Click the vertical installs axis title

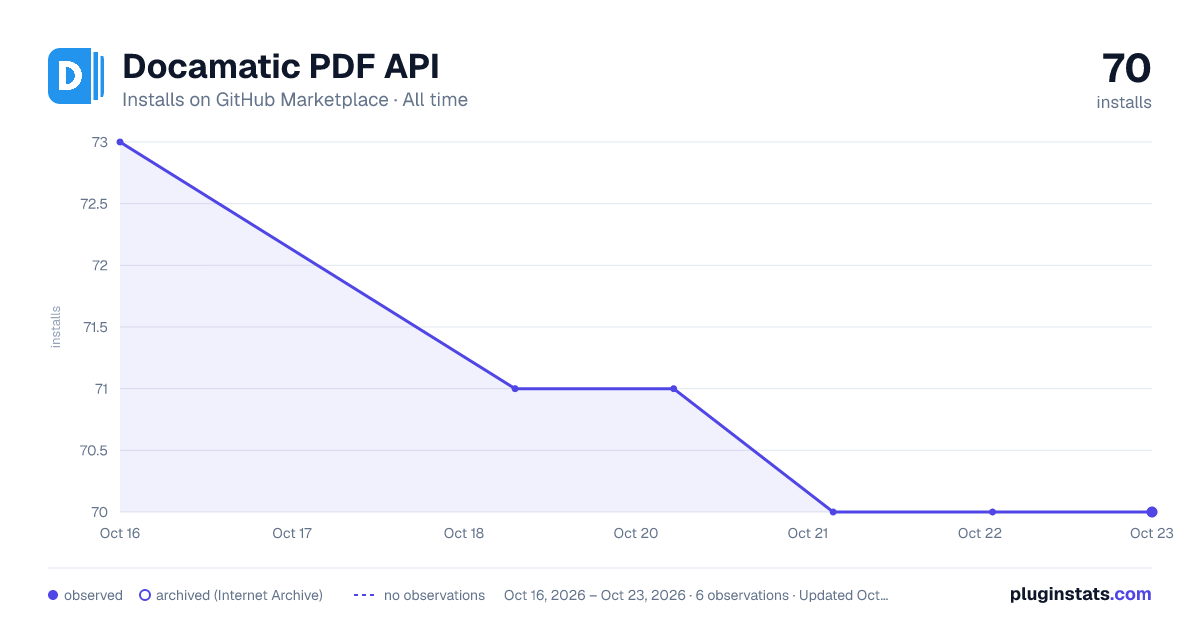56,327
